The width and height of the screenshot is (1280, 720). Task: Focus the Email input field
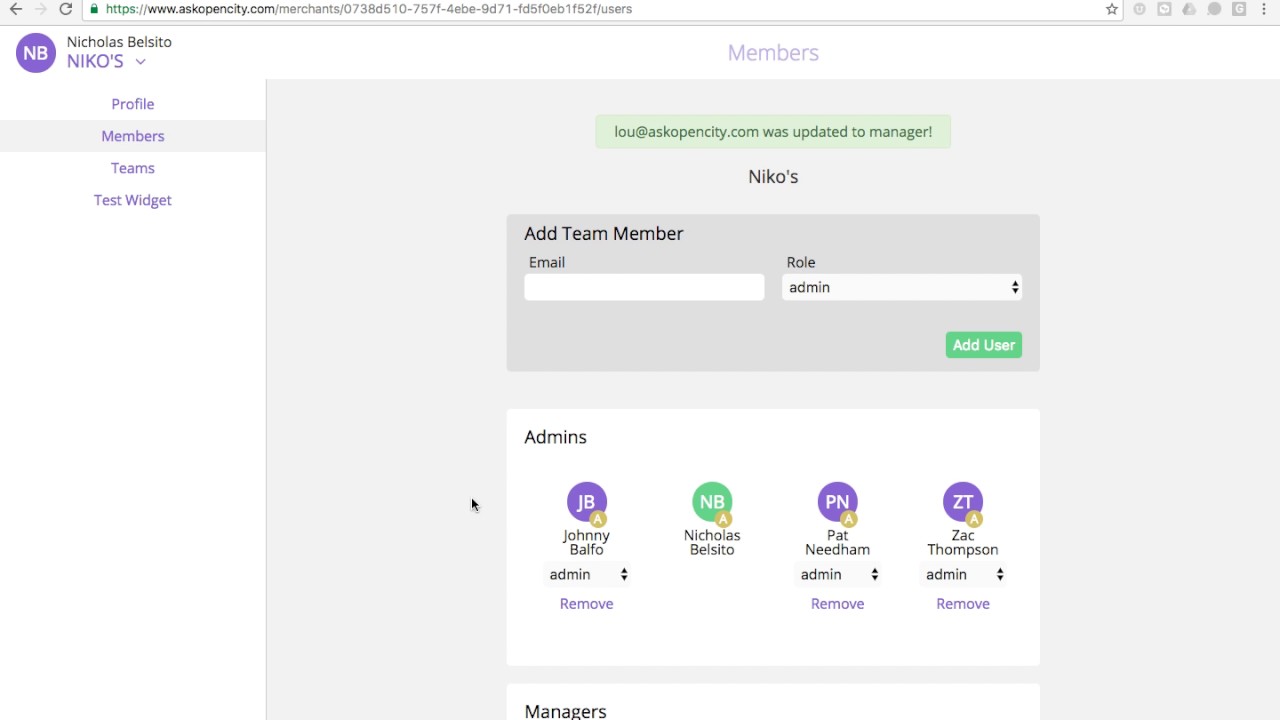tap(644, 288)
